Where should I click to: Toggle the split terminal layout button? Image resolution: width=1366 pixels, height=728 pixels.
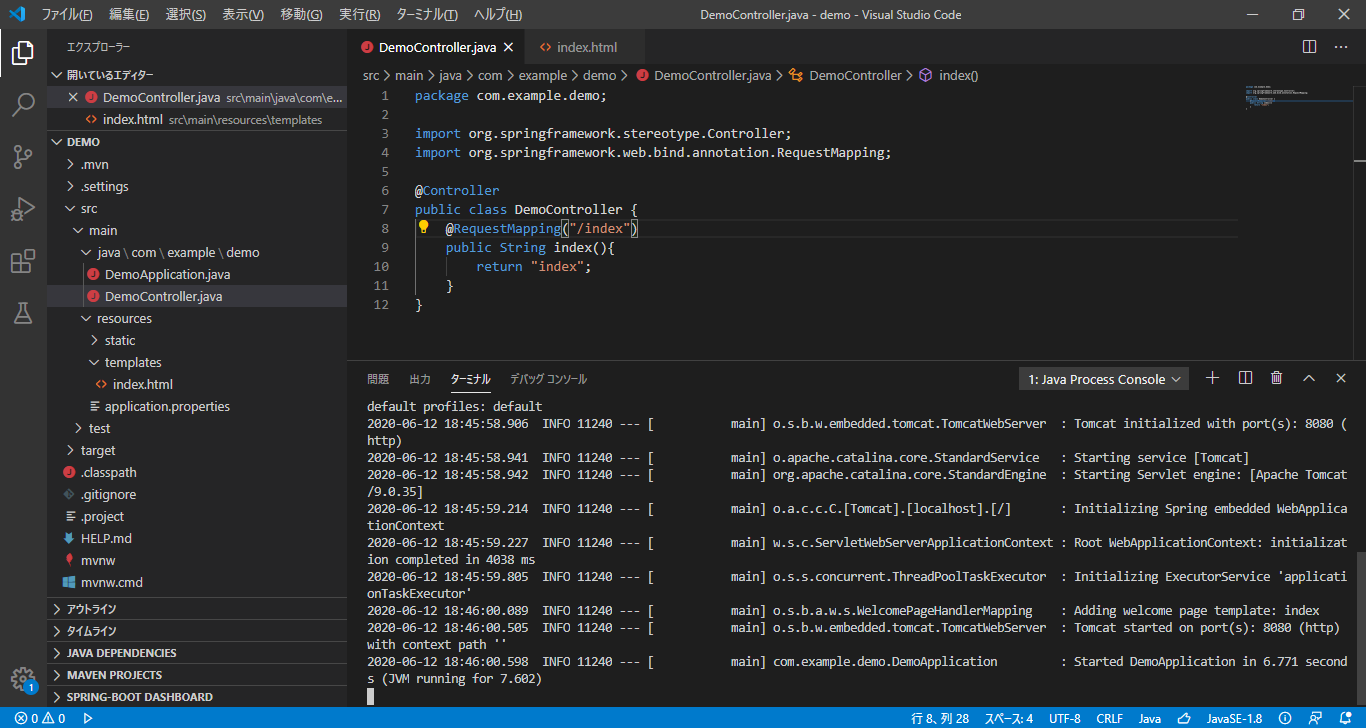click(1245, 378)
